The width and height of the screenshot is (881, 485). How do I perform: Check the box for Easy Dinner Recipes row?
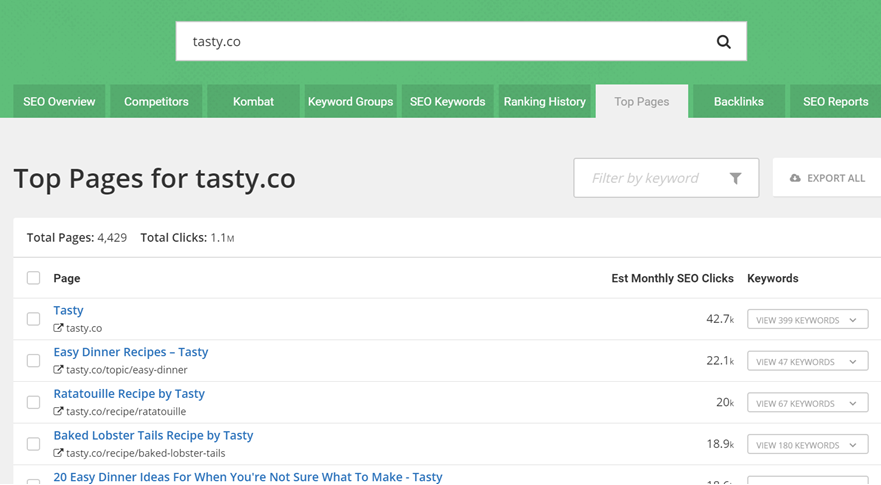click(x=34, y=360)
